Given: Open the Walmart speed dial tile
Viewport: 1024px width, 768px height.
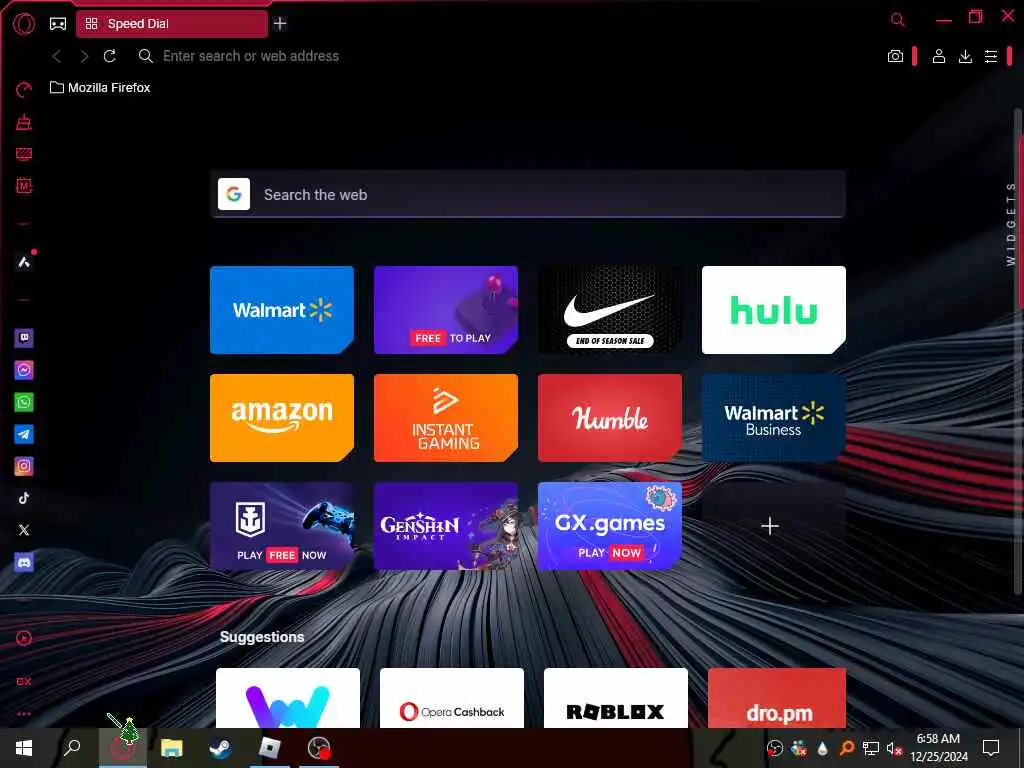Looking at the screenshot, I should click(x=282, y=310).
